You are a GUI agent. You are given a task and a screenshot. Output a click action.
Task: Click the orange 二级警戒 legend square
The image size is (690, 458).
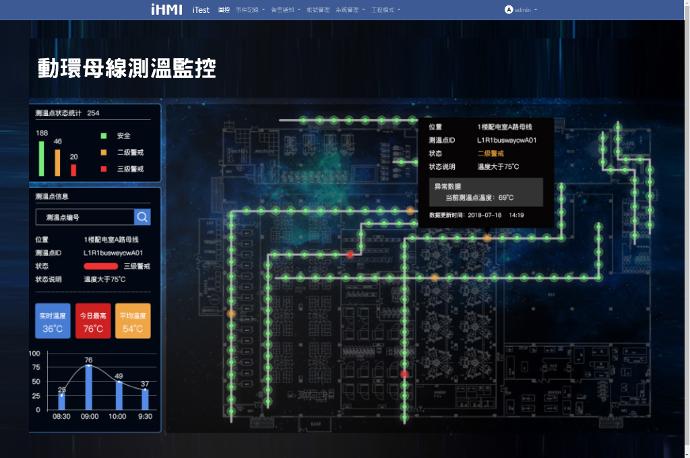[x=102, y=152]
